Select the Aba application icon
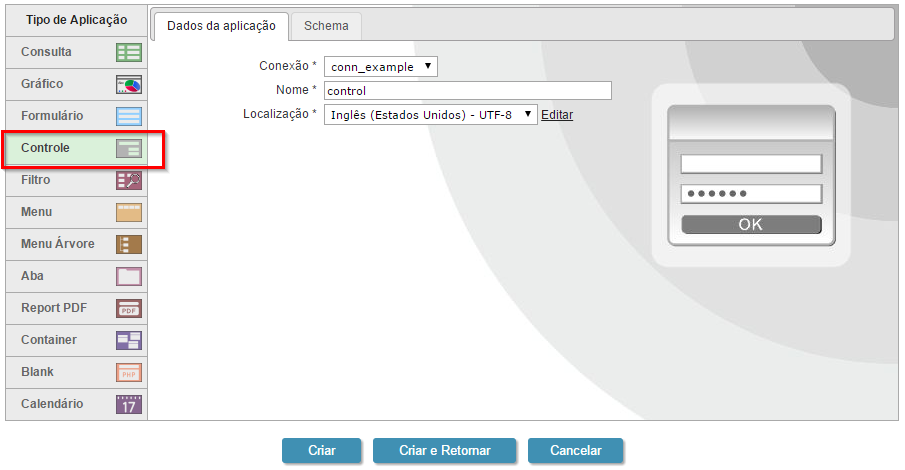Image resolution: width=905 pixels, height=470 pixels. click(129, 276)
